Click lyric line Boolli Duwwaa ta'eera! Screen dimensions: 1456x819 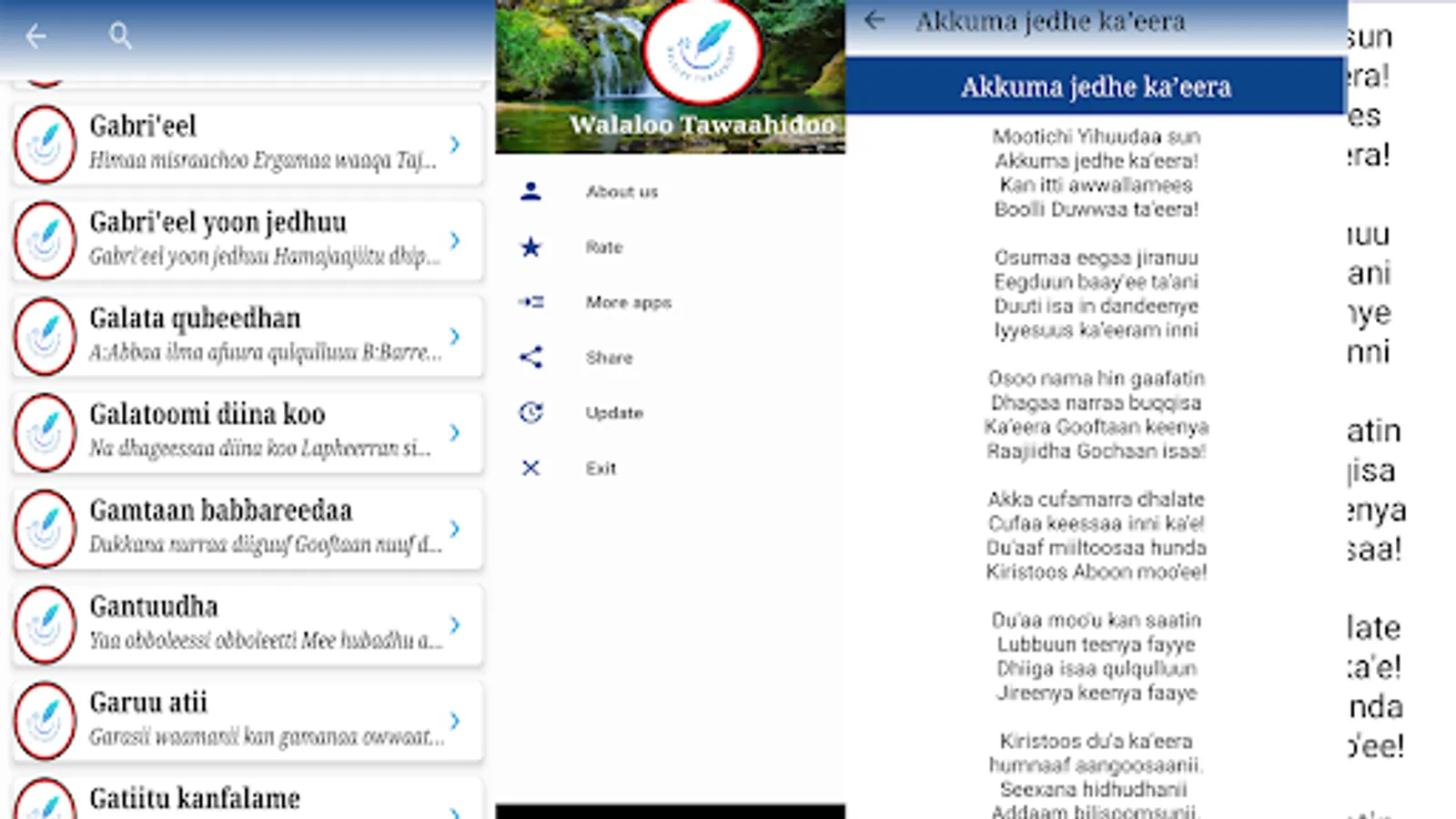pos(1097,209)
